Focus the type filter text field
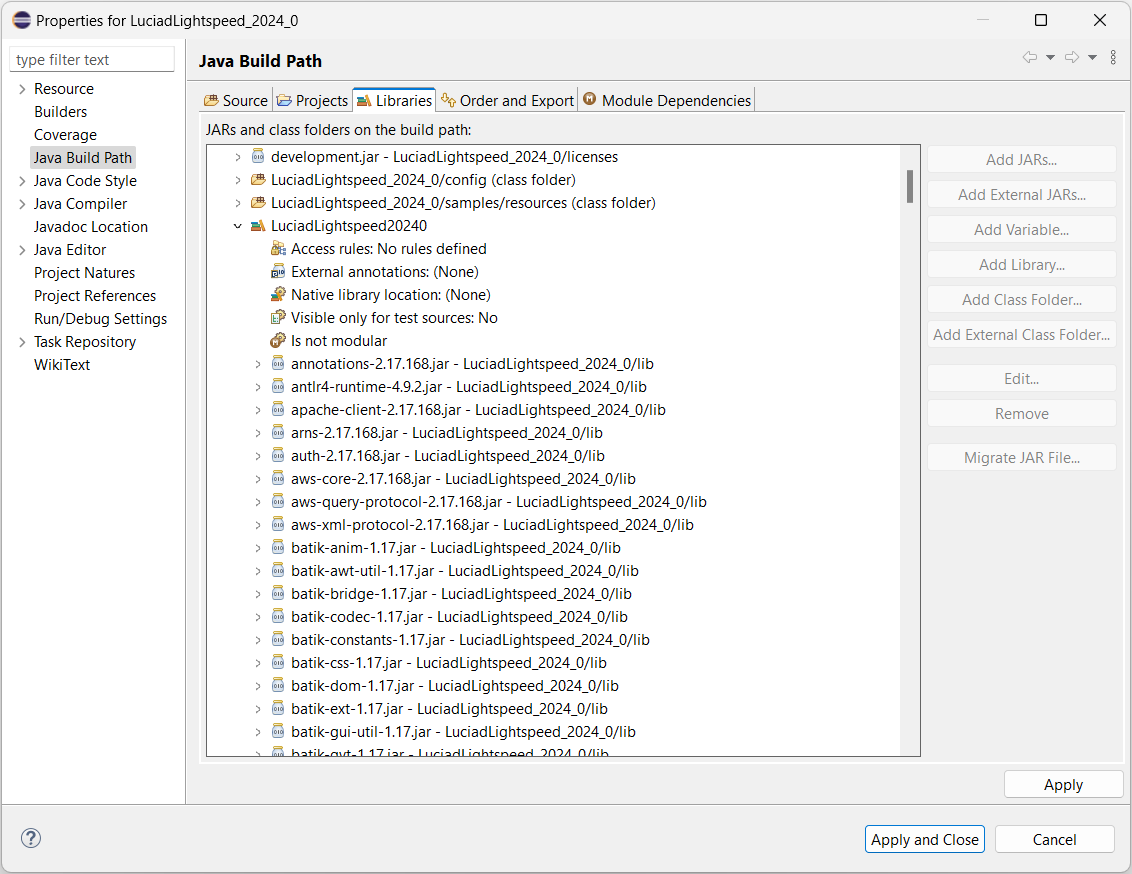 92,60
